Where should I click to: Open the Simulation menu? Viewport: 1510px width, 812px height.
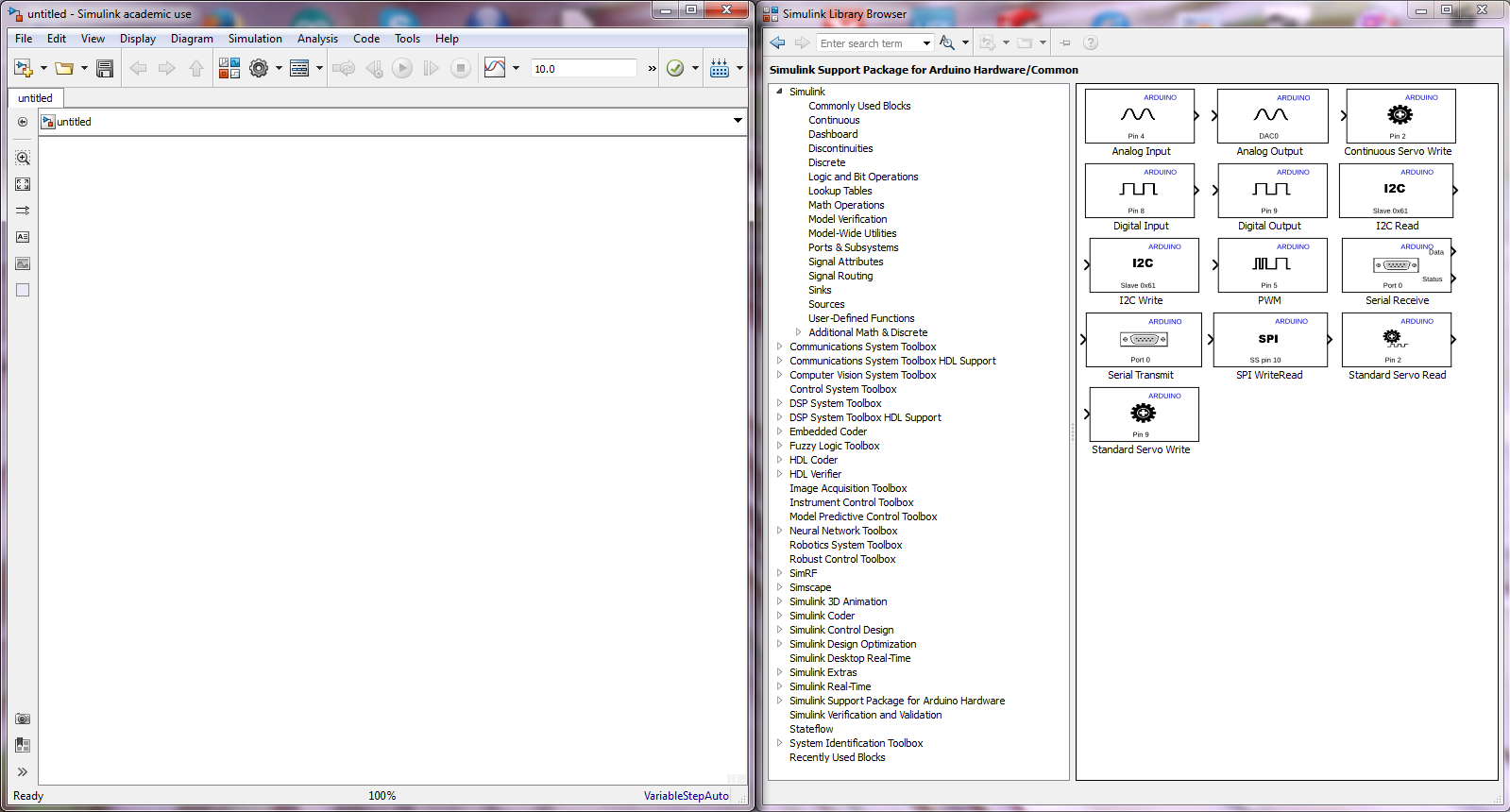[x=255, y=39]
